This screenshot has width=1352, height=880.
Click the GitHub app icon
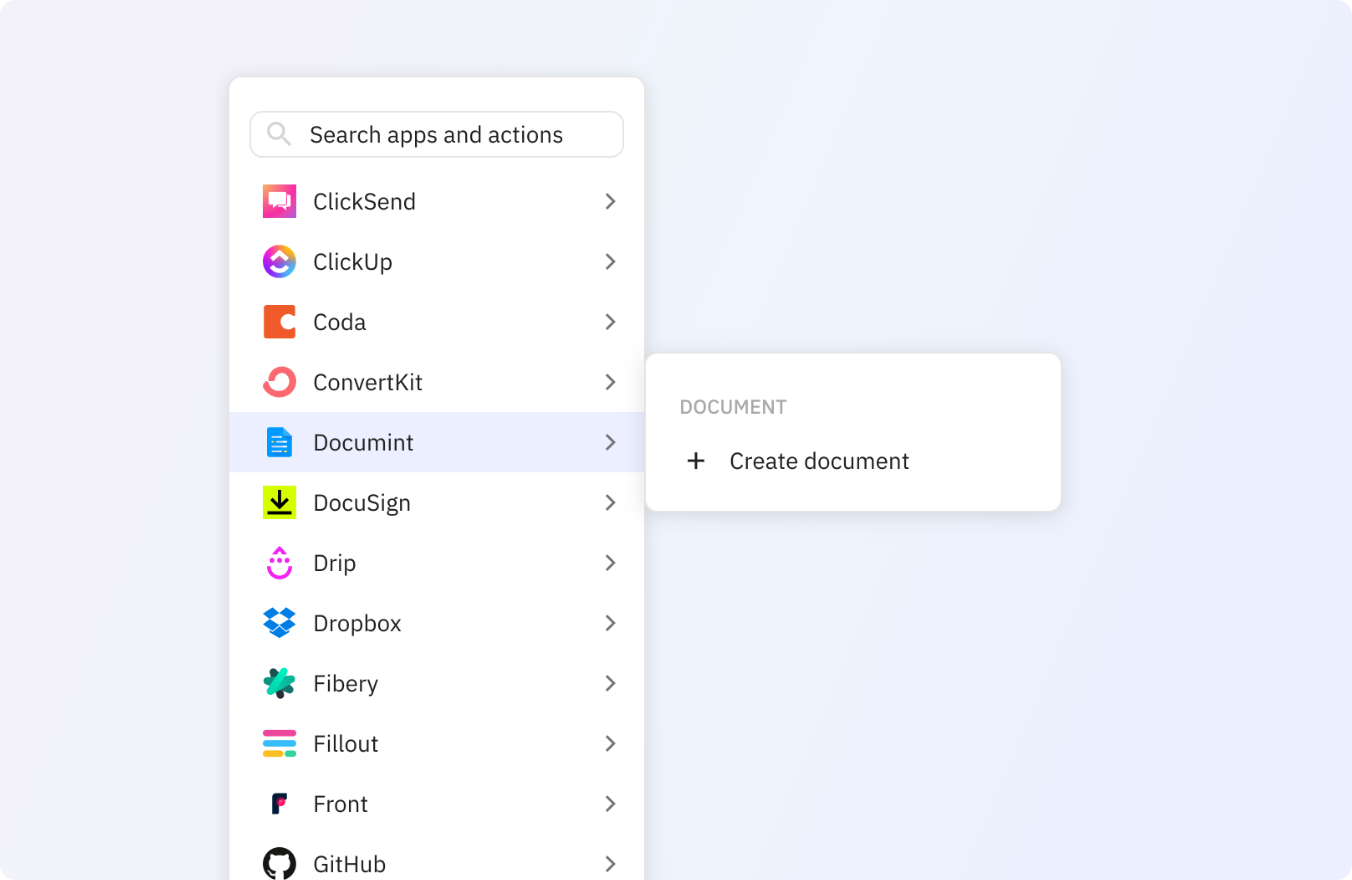(279, 864)
